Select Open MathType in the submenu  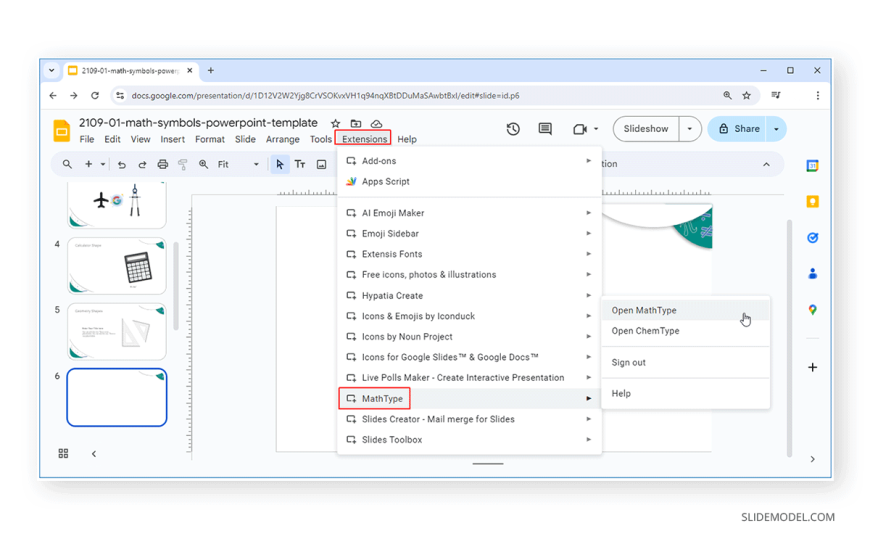[x=686, y=310]
